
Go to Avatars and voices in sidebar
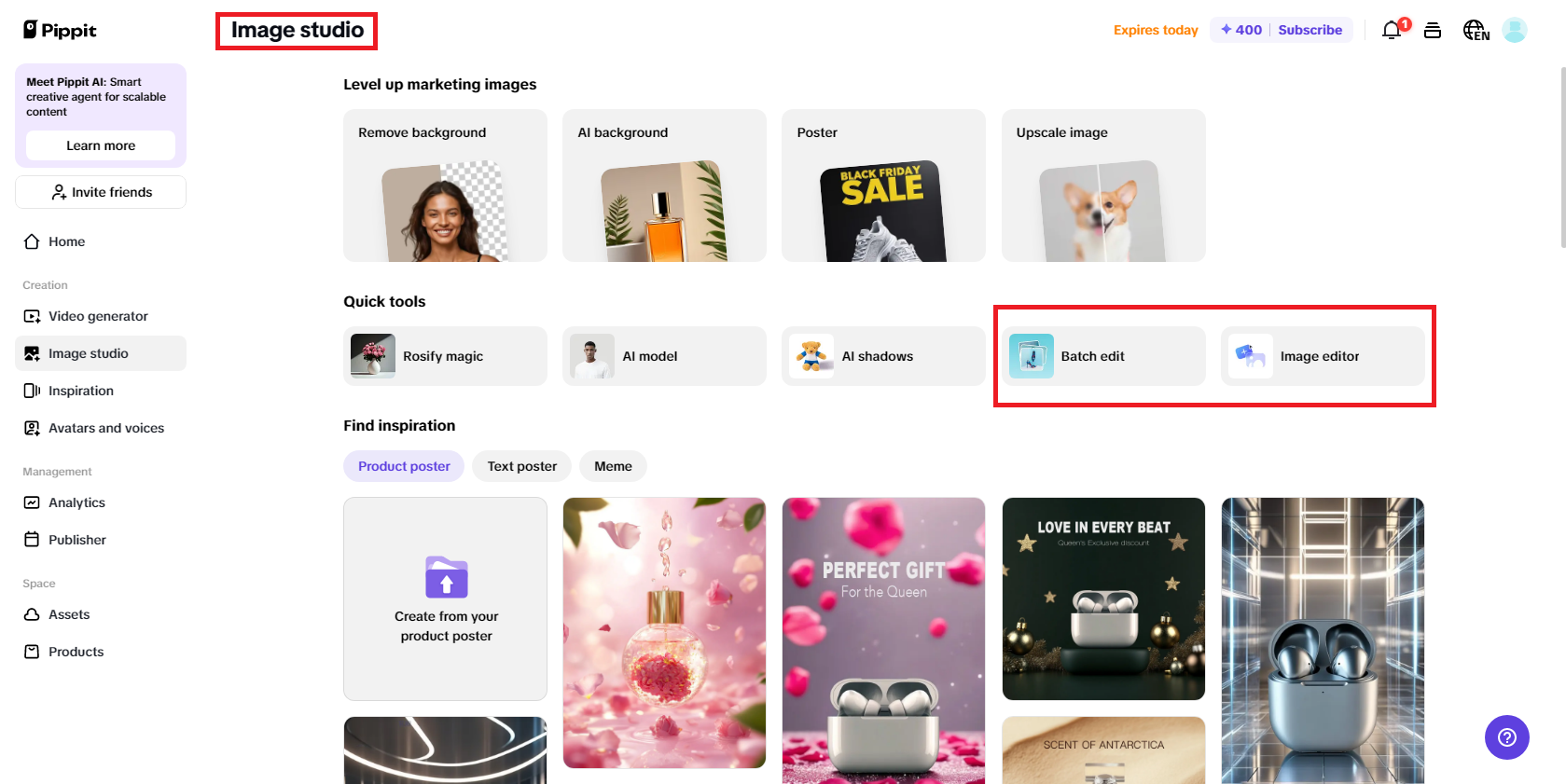pyautogui.click(x=104, y=427)
